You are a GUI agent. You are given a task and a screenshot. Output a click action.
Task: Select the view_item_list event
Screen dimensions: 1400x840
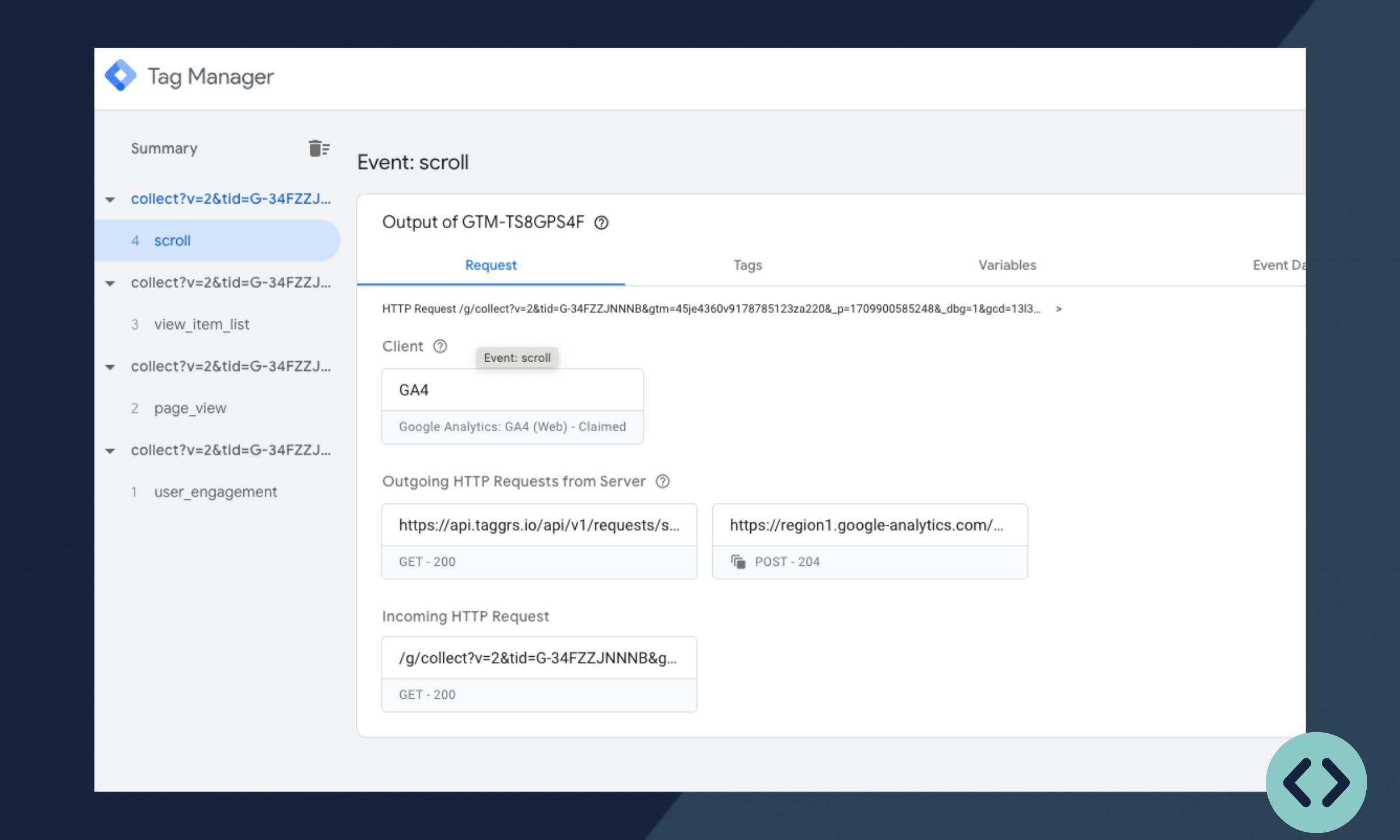pyautogui.click(x=201, y=324)
